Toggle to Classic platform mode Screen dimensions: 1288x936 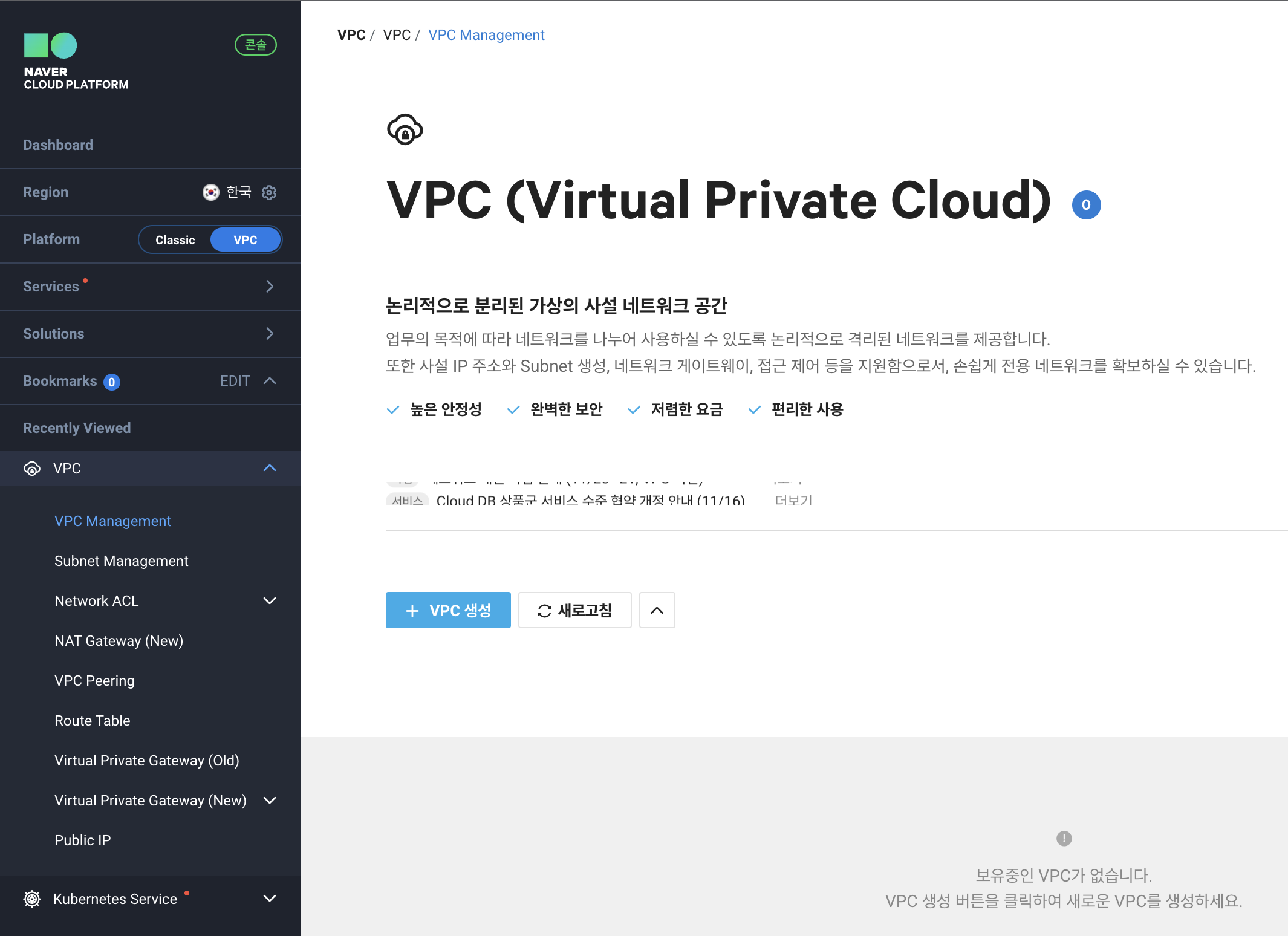[175, 239]
